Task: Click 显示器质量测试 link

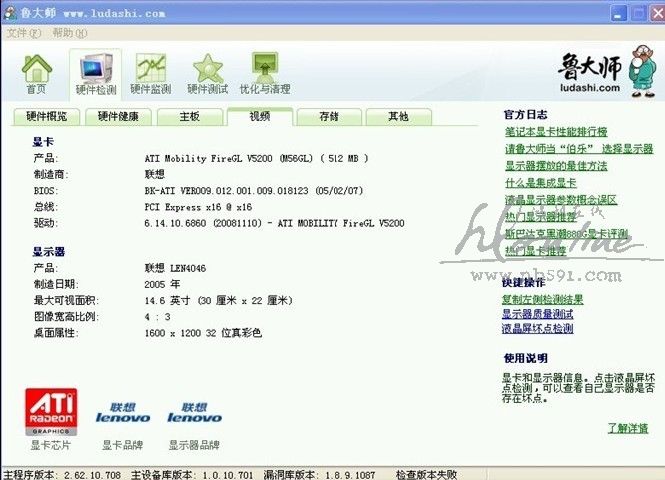Action: tap(537, 314)
